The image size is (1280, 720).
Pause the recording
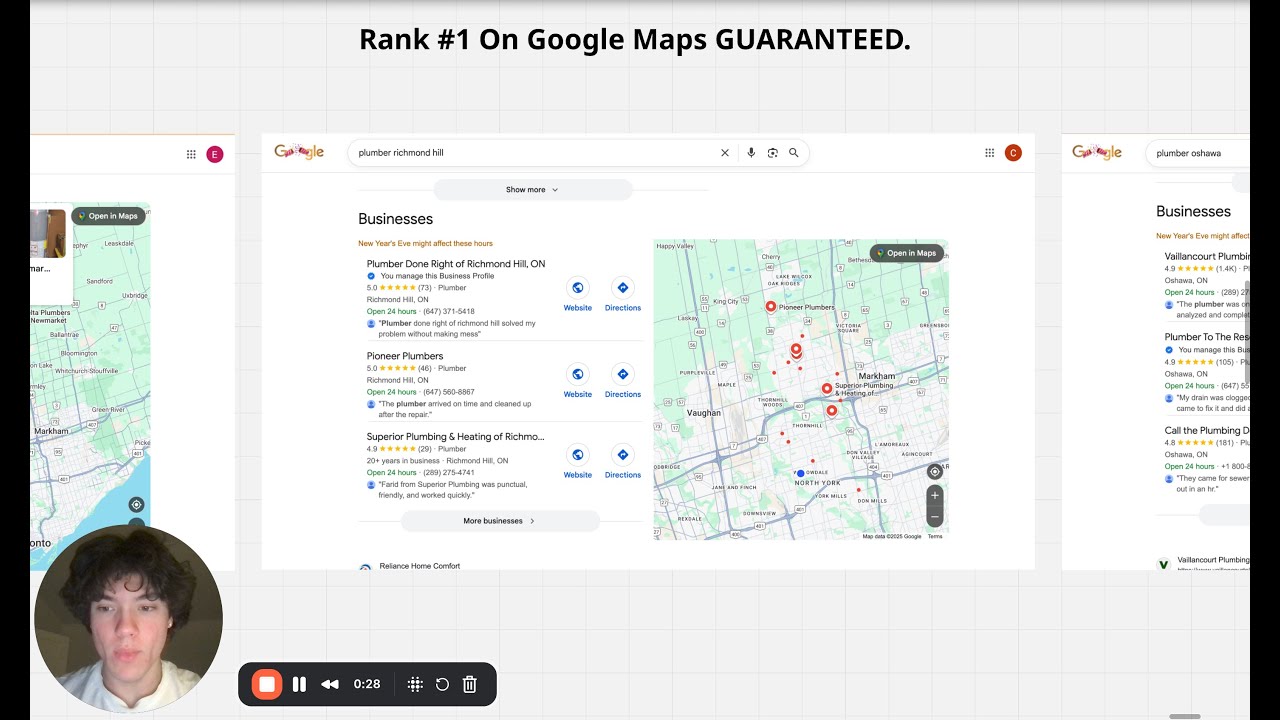299,684
